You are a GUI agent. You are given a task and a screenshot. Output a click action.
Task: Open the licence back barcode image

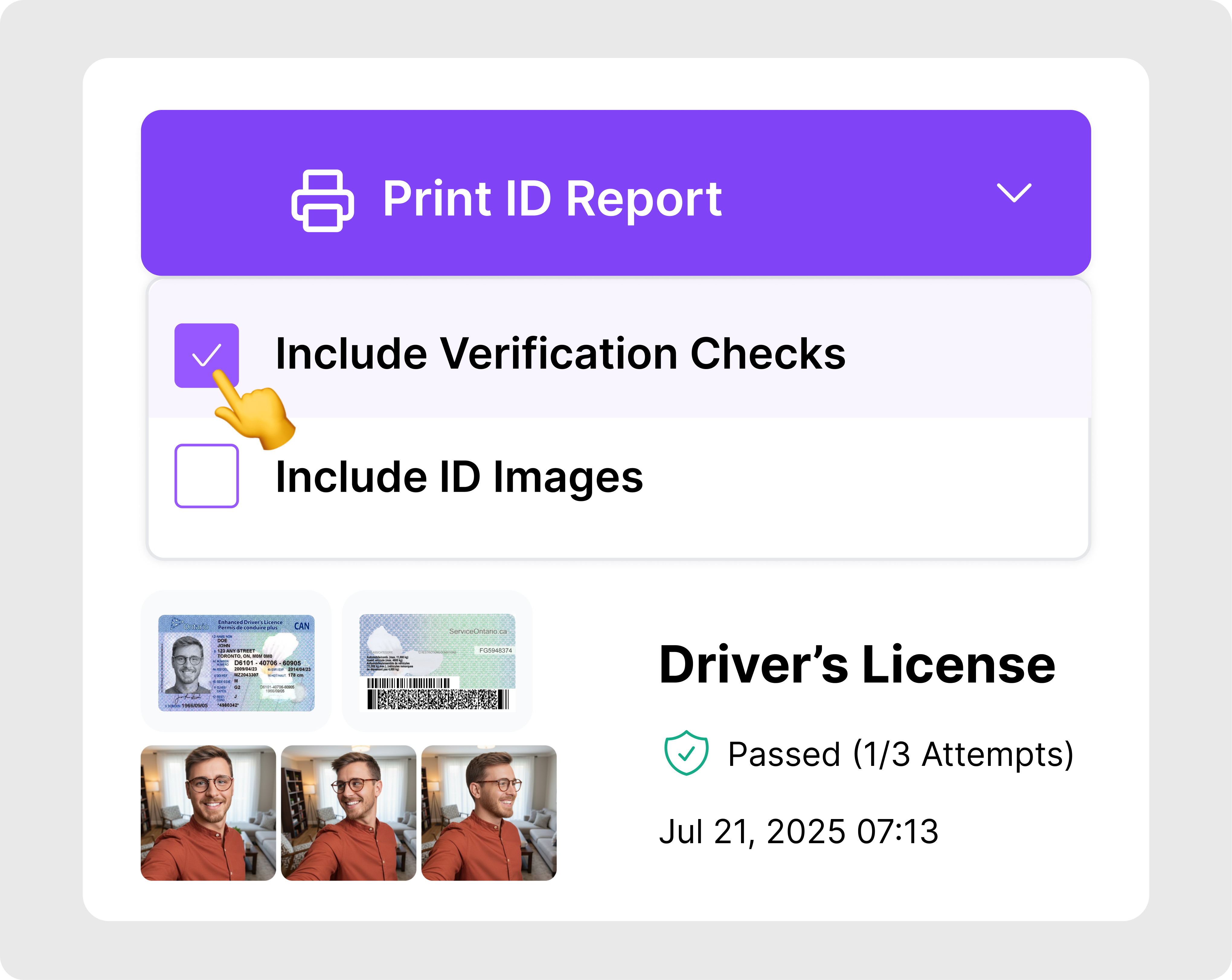(x=437, y=662)
